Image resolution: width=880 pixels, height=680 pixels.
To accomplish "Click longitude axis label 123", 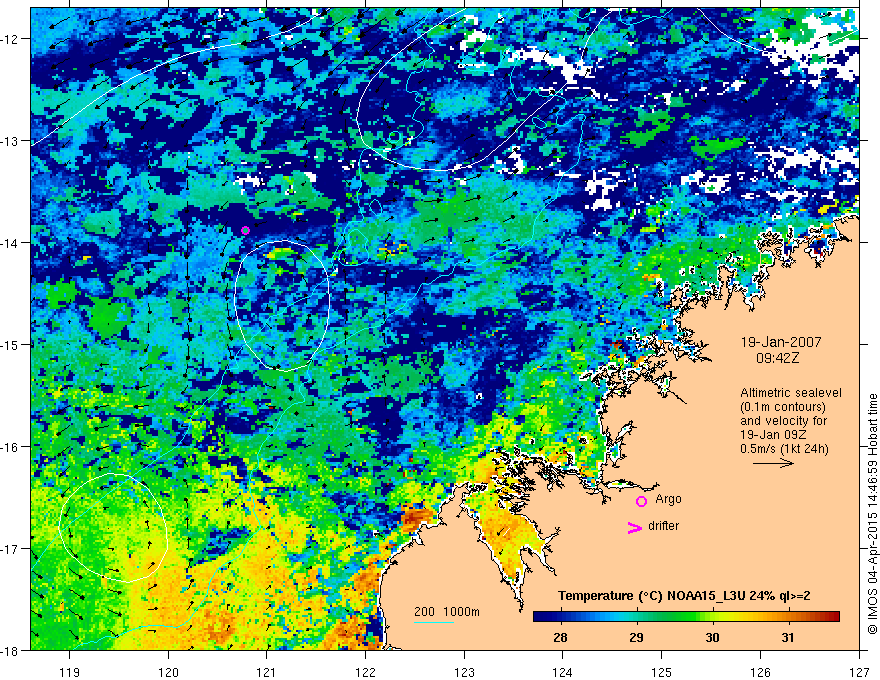I will tap(464, 672).
